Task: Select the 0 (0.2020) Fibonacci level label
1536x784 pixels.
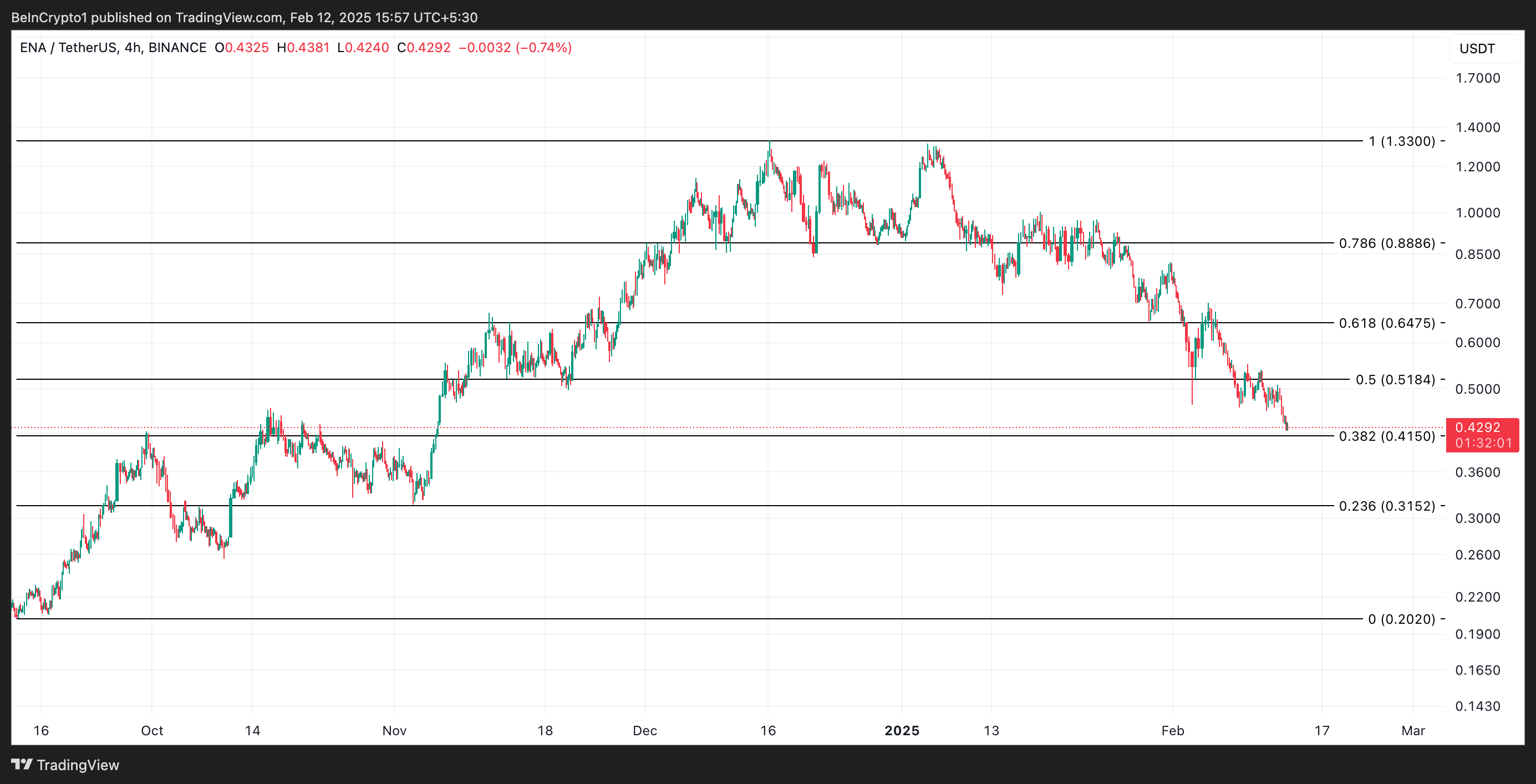Action: 1401,619
